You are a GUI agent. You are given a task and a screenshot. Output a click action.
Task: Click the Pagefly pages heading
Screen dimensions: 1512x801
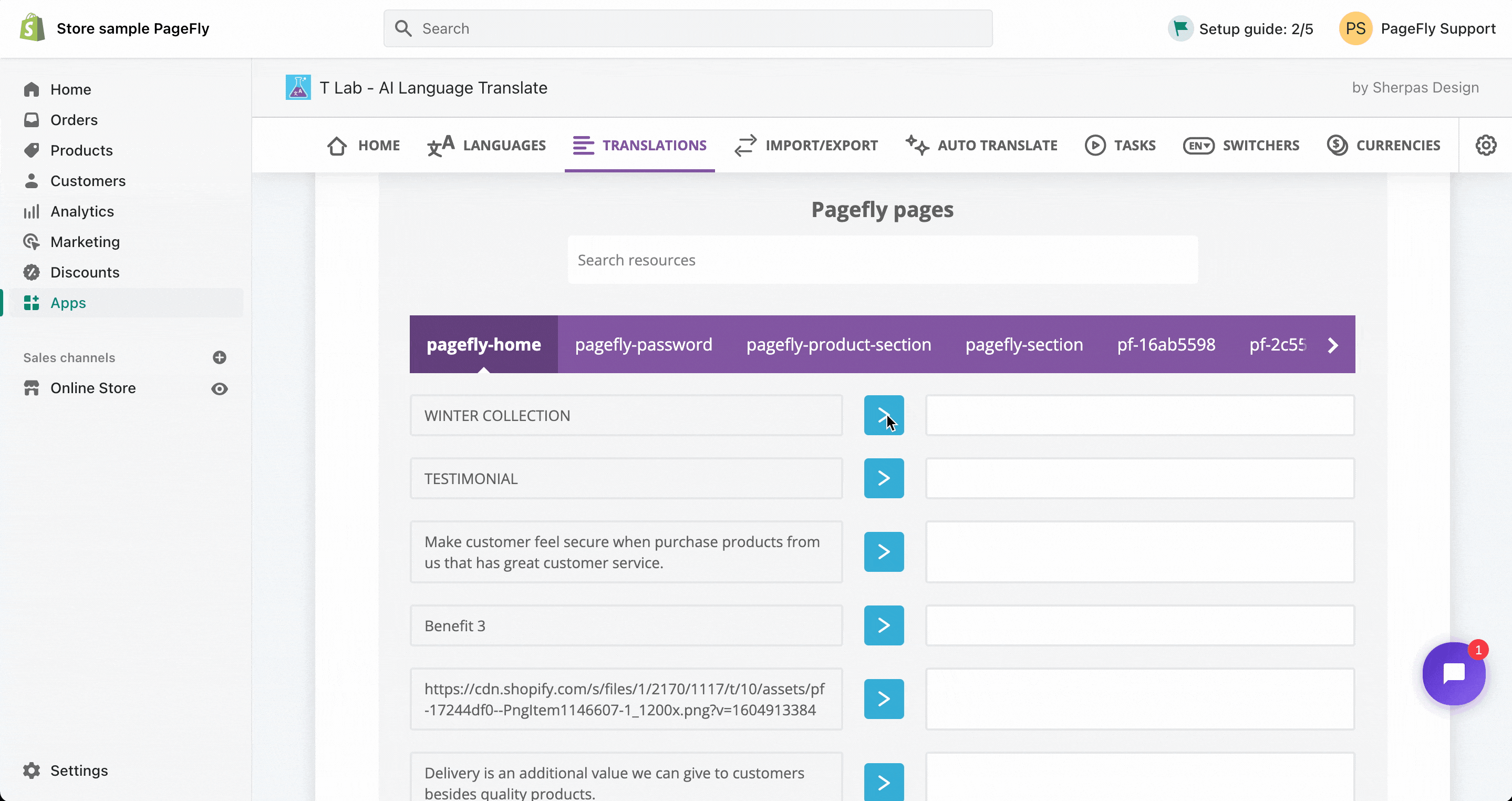tap(882, 209)
